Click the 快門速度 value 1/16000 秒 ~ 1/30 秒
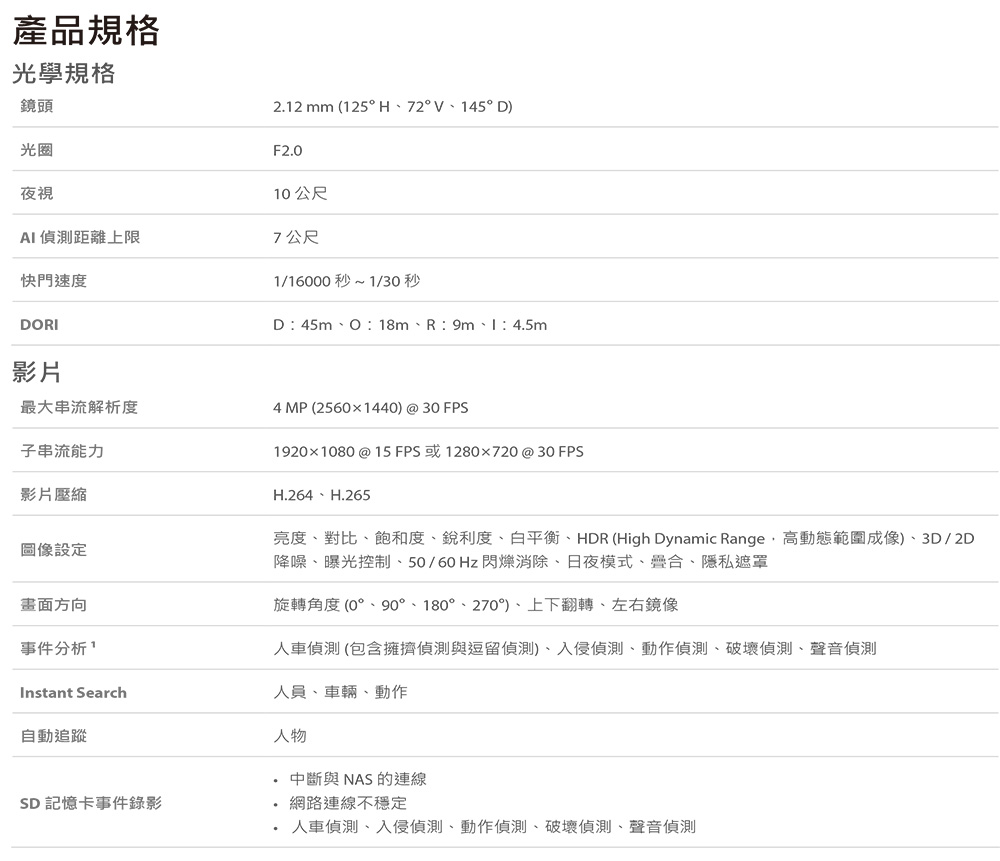 point(346,281)
